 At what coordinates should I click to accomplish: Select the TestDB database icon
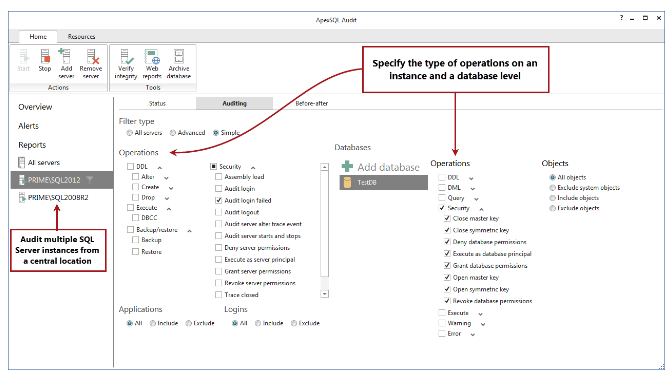pyautogui.click(x=348, y=182)
